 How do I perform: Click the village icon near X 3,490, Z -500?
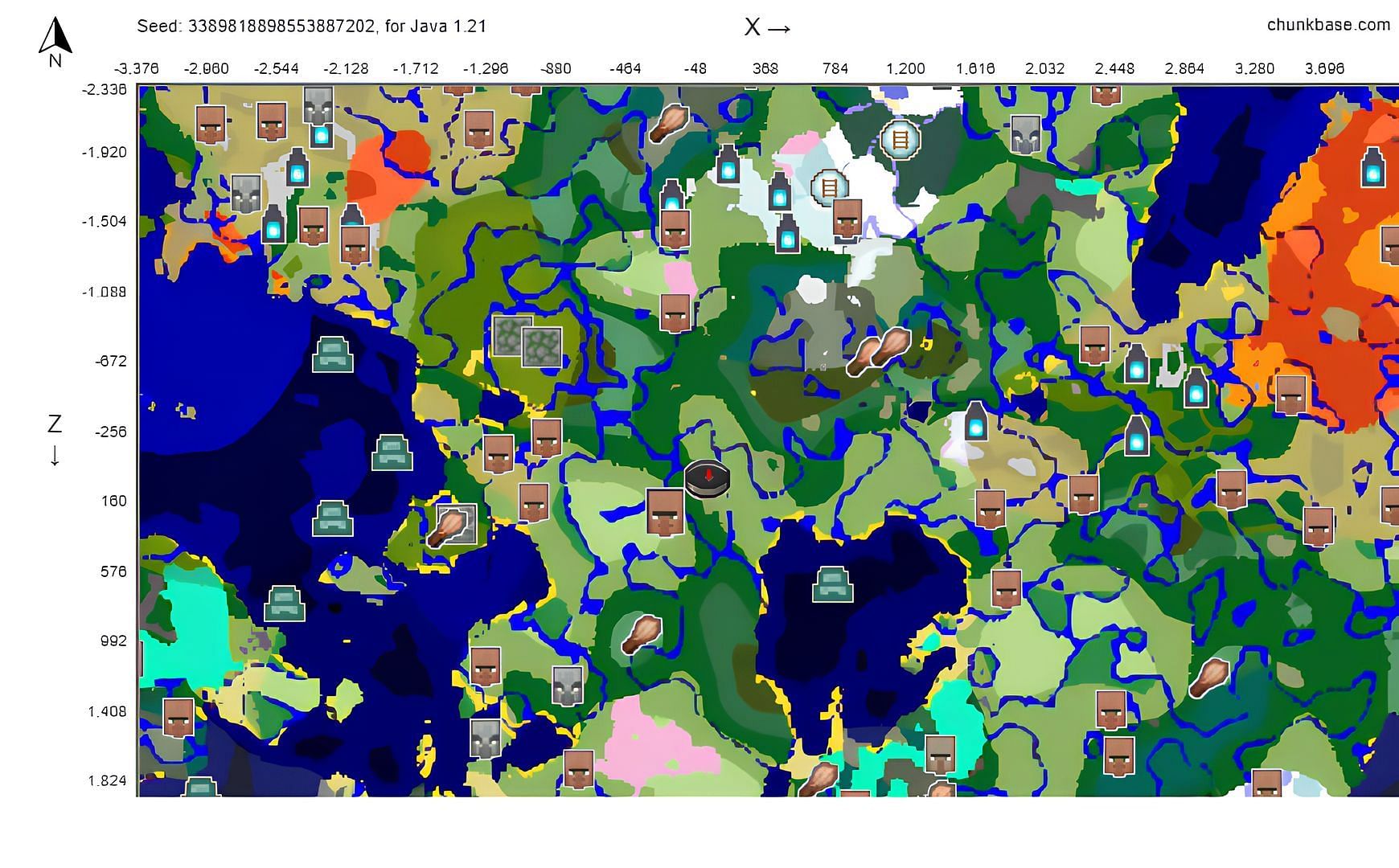tap(1291, 395)
